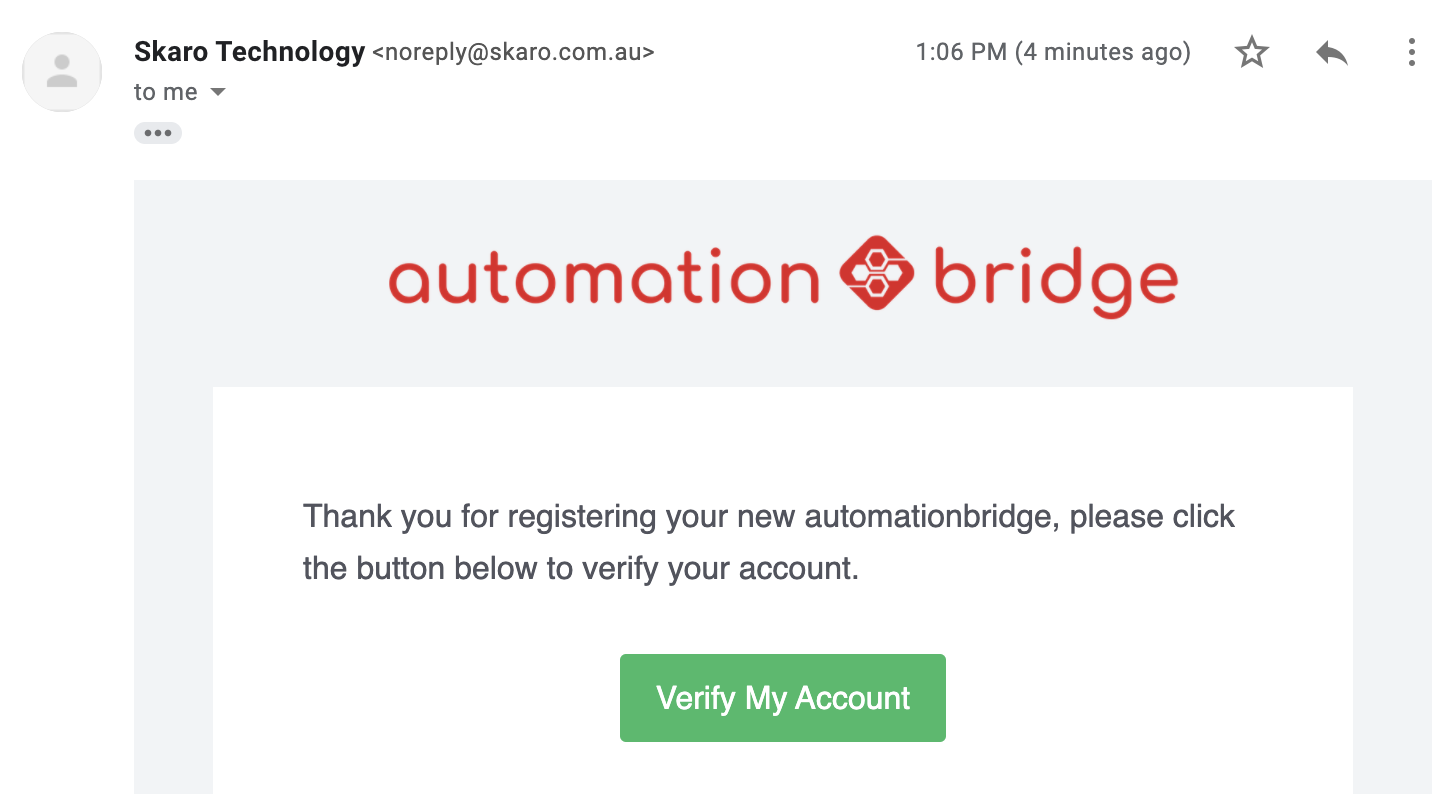The image size is (1442, 794).
Task: Click the sender's profile avatar
Action: tap(62, 72)
